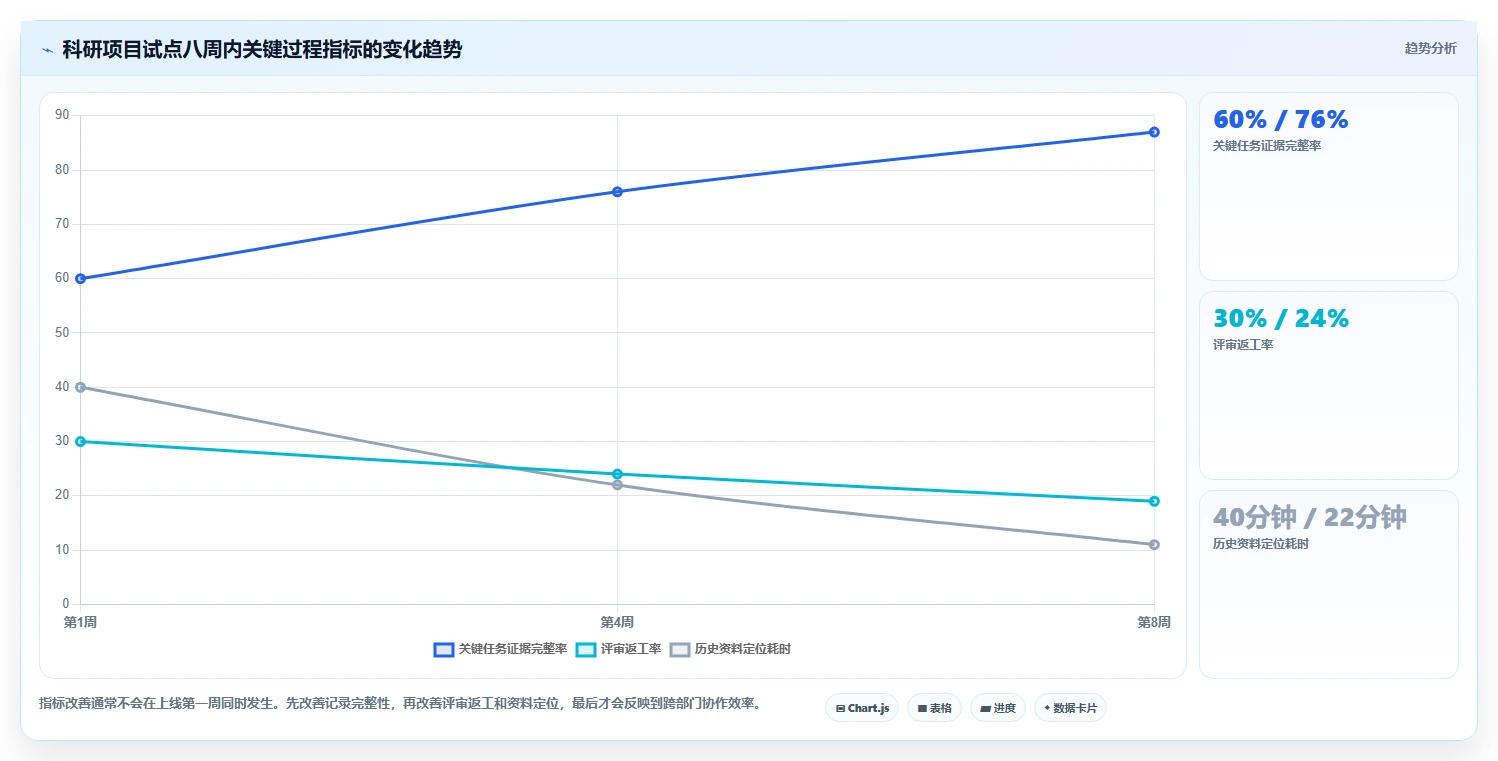
Task: Select the gray line's 第8周 point at 11
Action: coord(1154,544)
